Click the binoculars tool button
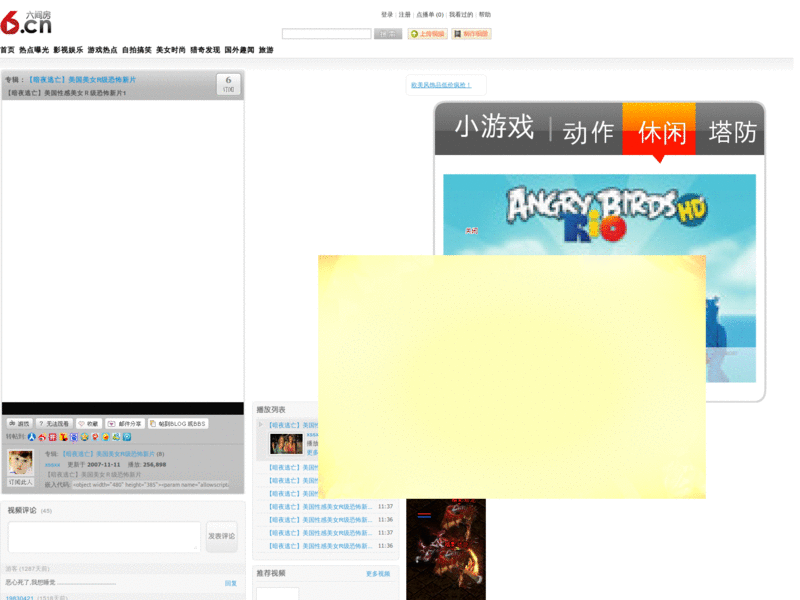The image size is (800, 600). (20, 424)
